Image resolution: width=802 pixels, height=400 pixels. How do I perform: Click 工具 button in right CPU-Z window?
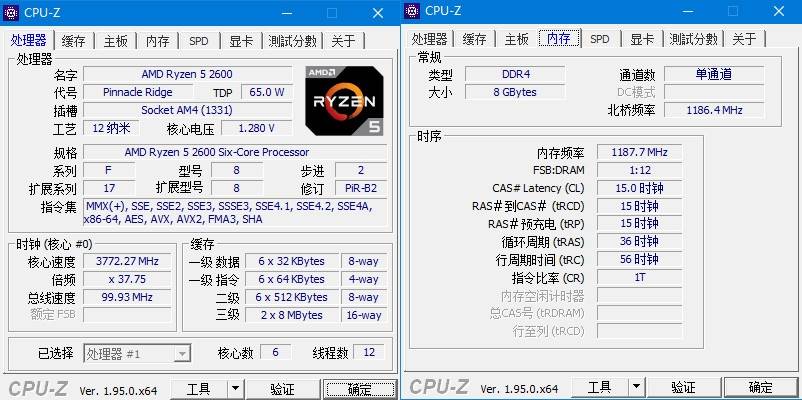tap(599, 387)
